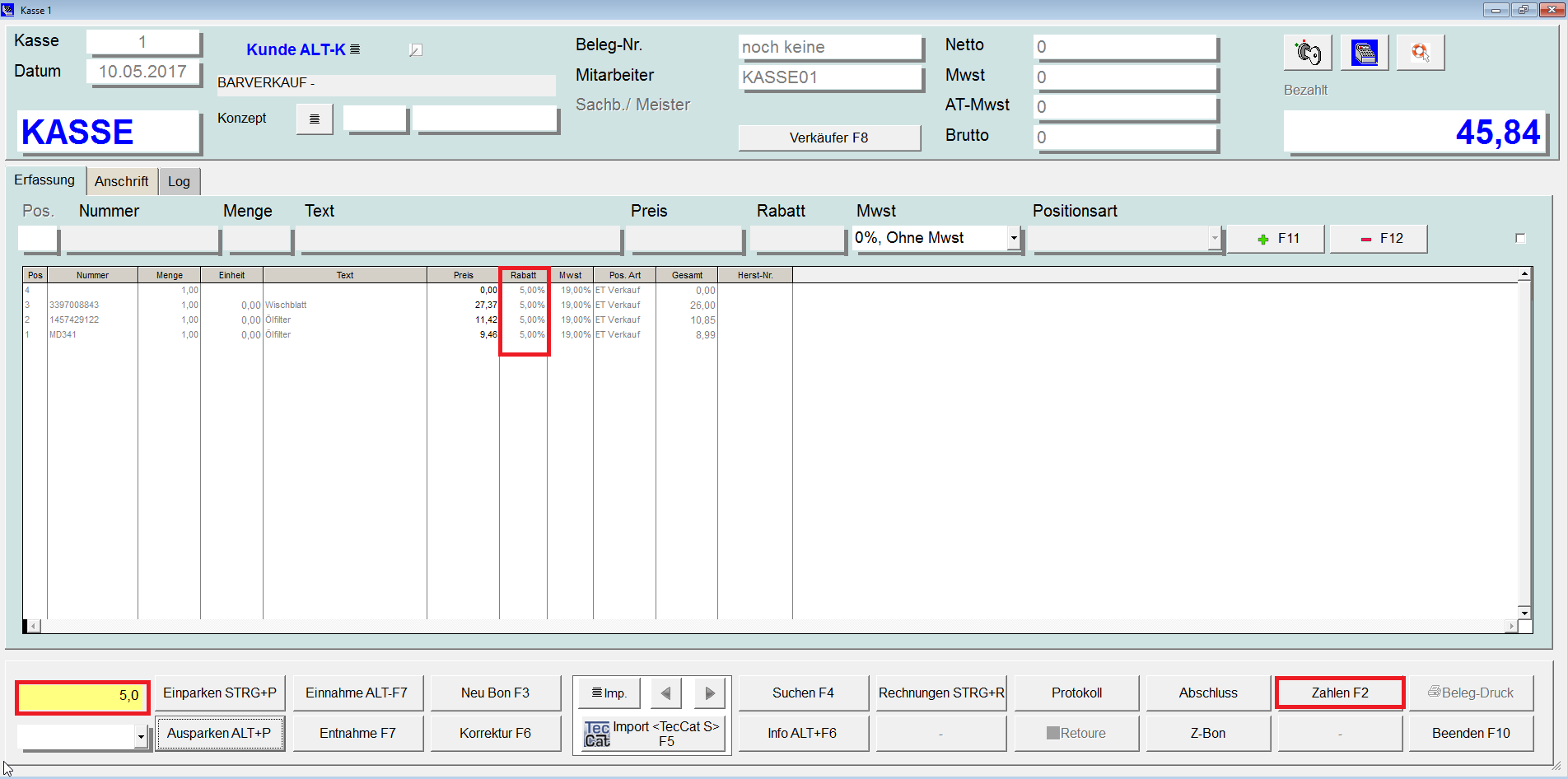Click Einnahme ALT-F7 button
1568x779 pixels.
click(357, 693)
